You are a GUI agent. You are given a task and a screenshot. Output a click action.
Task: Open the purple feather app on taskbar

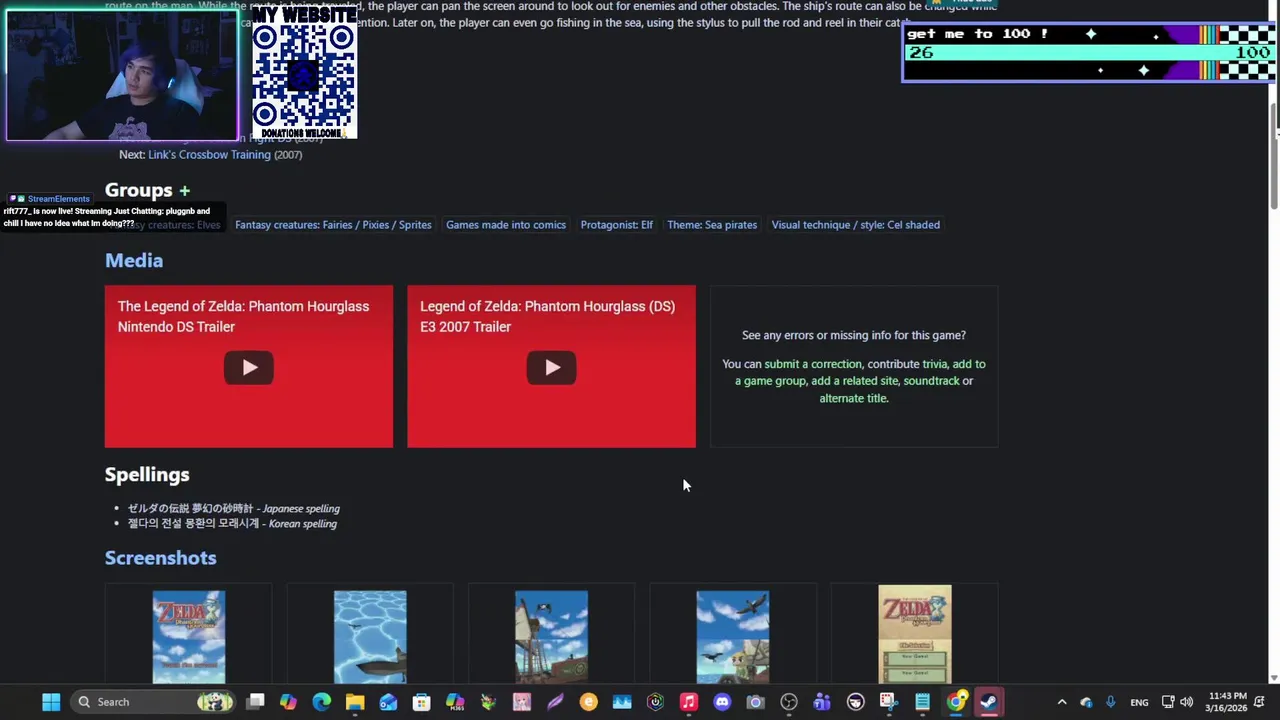[555, 702]
